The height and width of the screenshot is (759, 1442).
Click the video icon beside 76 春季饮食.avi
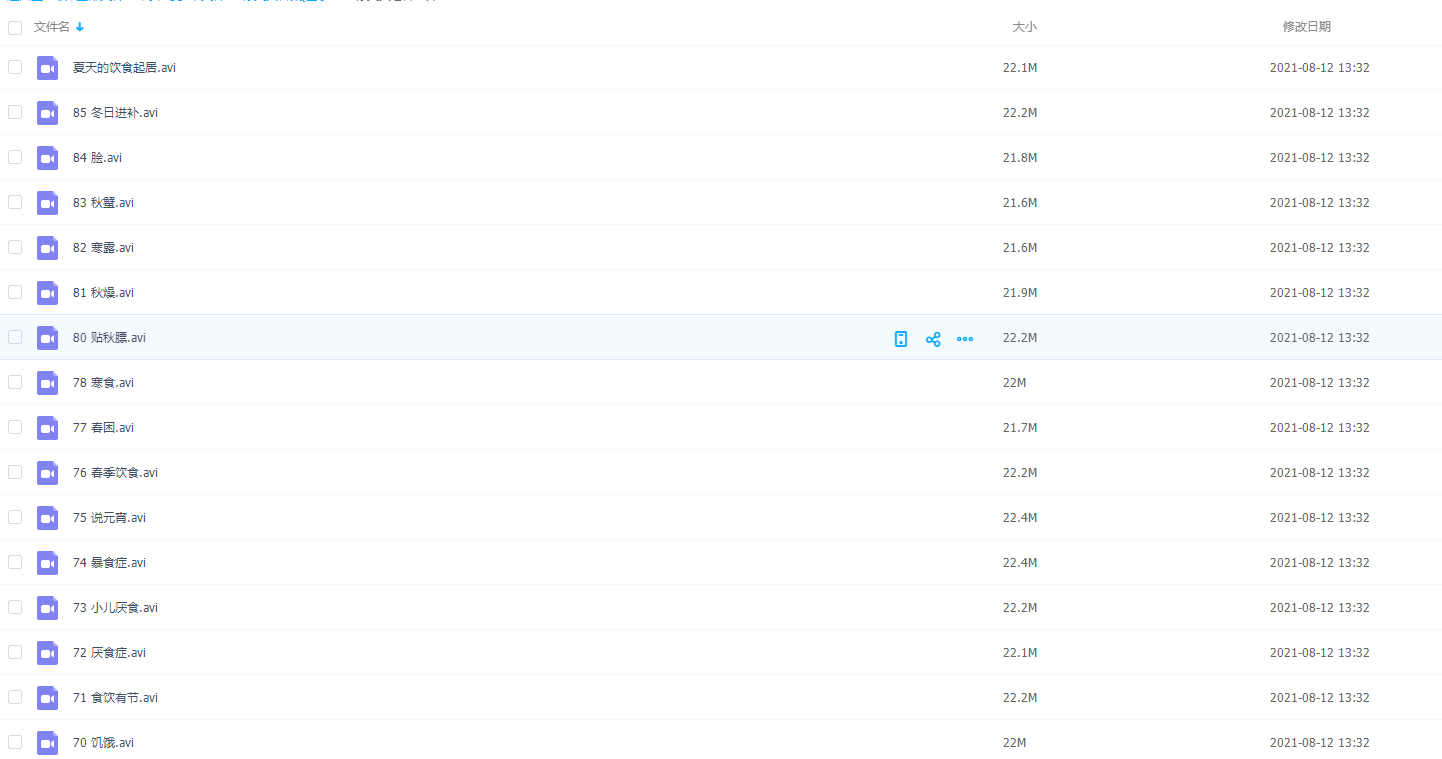47,473
